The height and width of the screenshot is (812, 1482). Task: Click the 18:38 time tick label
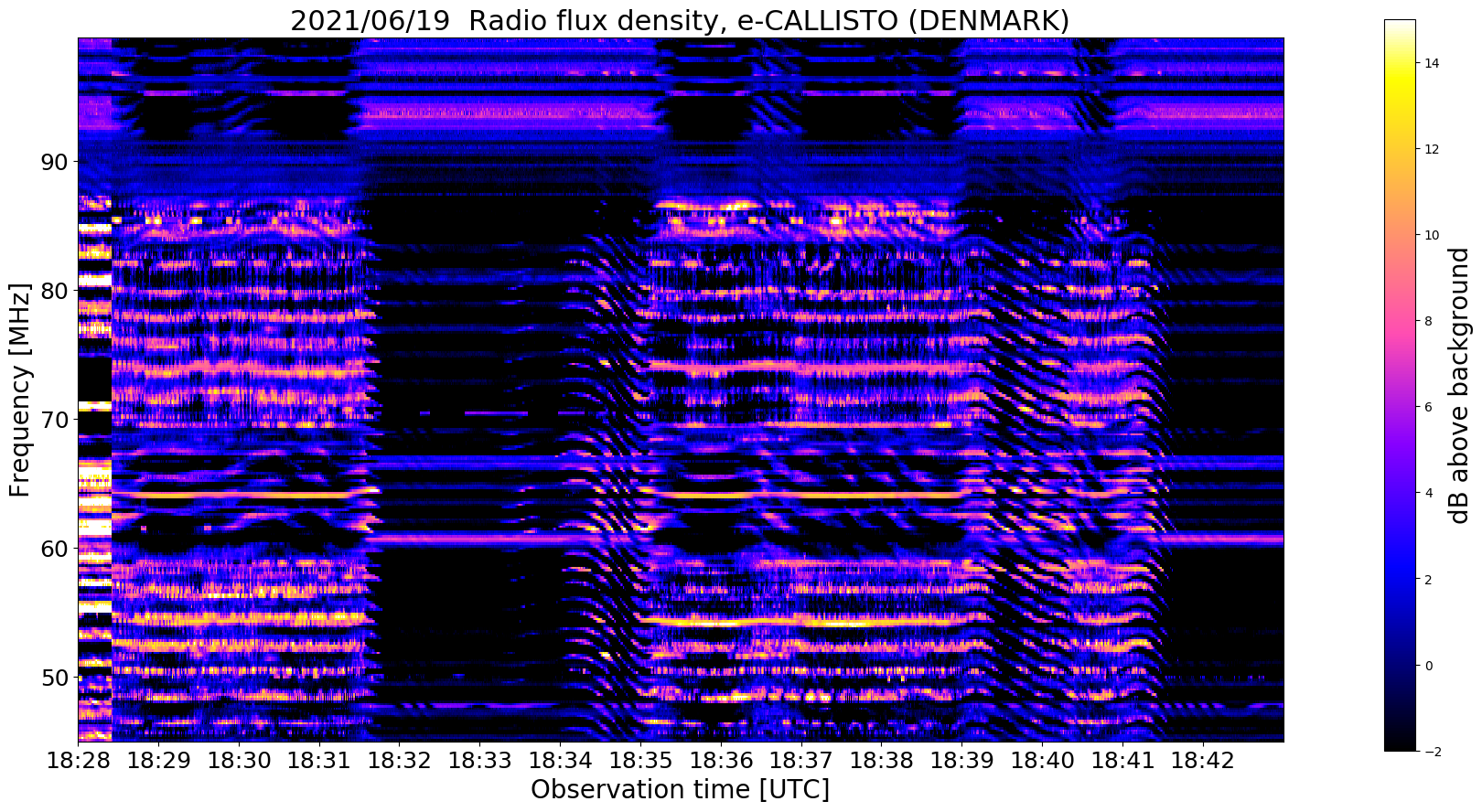(882, 760)
